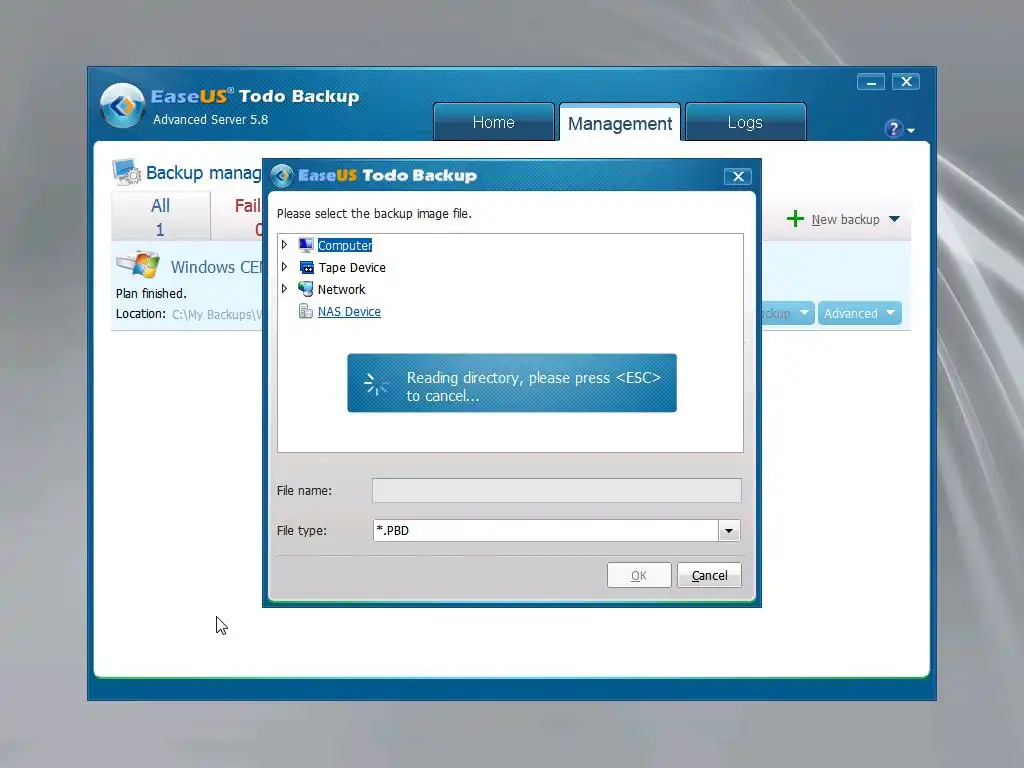
Task: Close the main EaseUS window
Action: [x=906, y=82]
